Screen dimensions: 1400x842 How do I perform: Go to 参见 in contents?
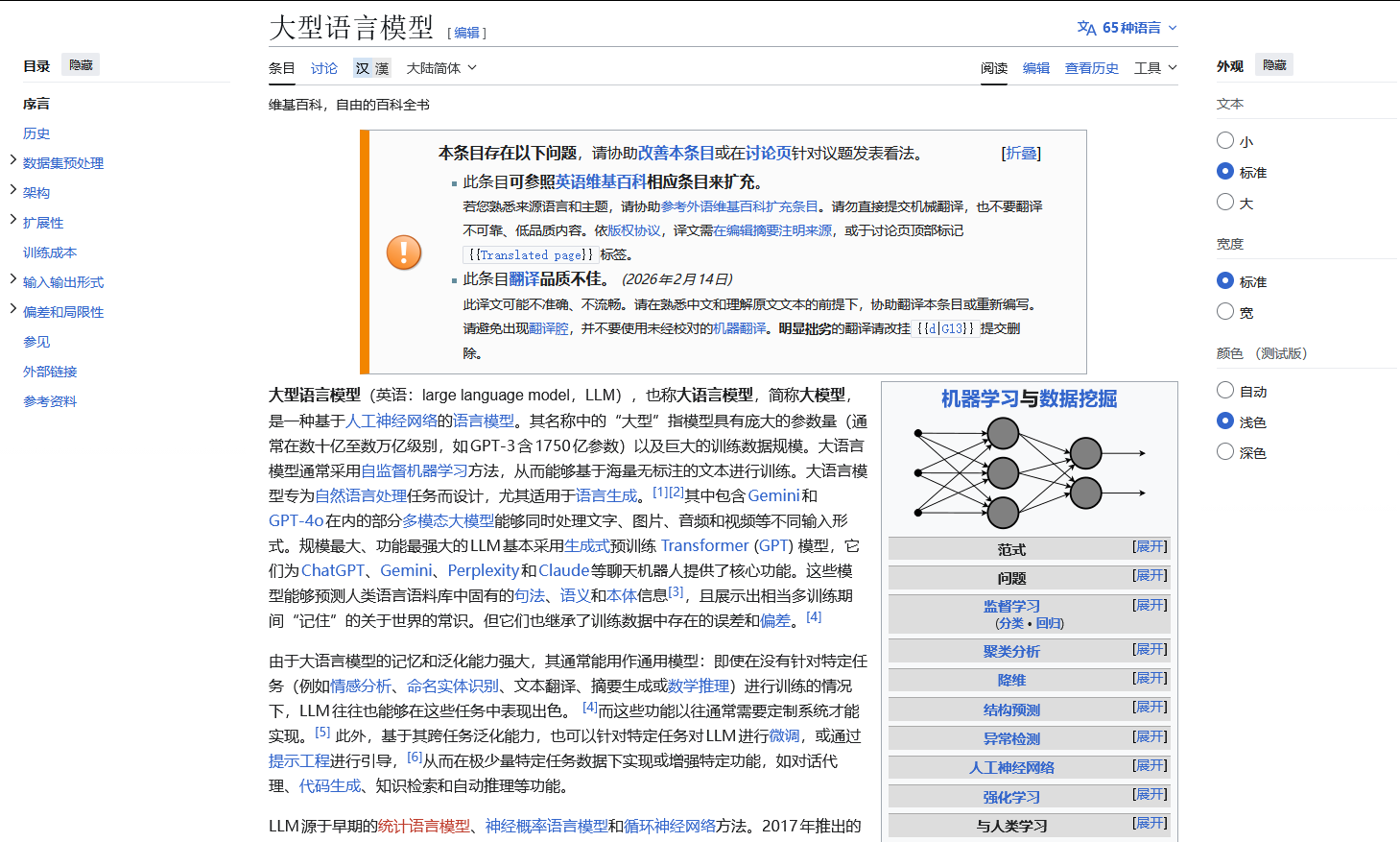[36, 342]
